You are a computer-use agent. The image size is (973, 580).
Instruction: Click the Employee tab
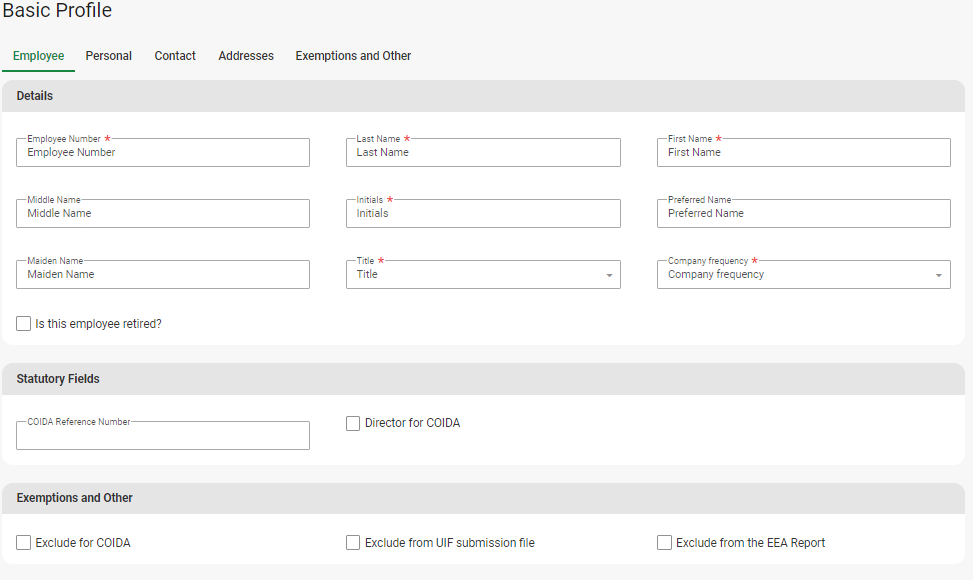pos(38,56)
